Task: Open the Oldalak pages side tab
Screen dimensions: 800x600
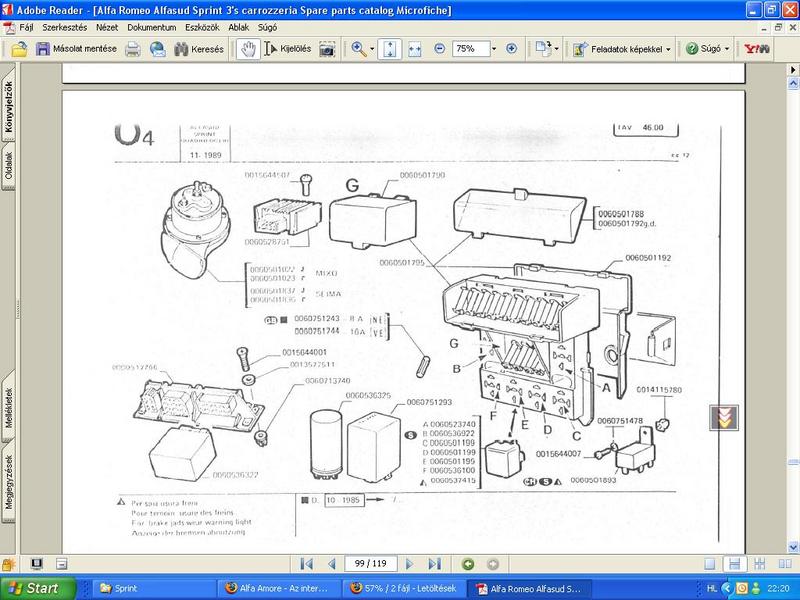Action: (9, 165)
